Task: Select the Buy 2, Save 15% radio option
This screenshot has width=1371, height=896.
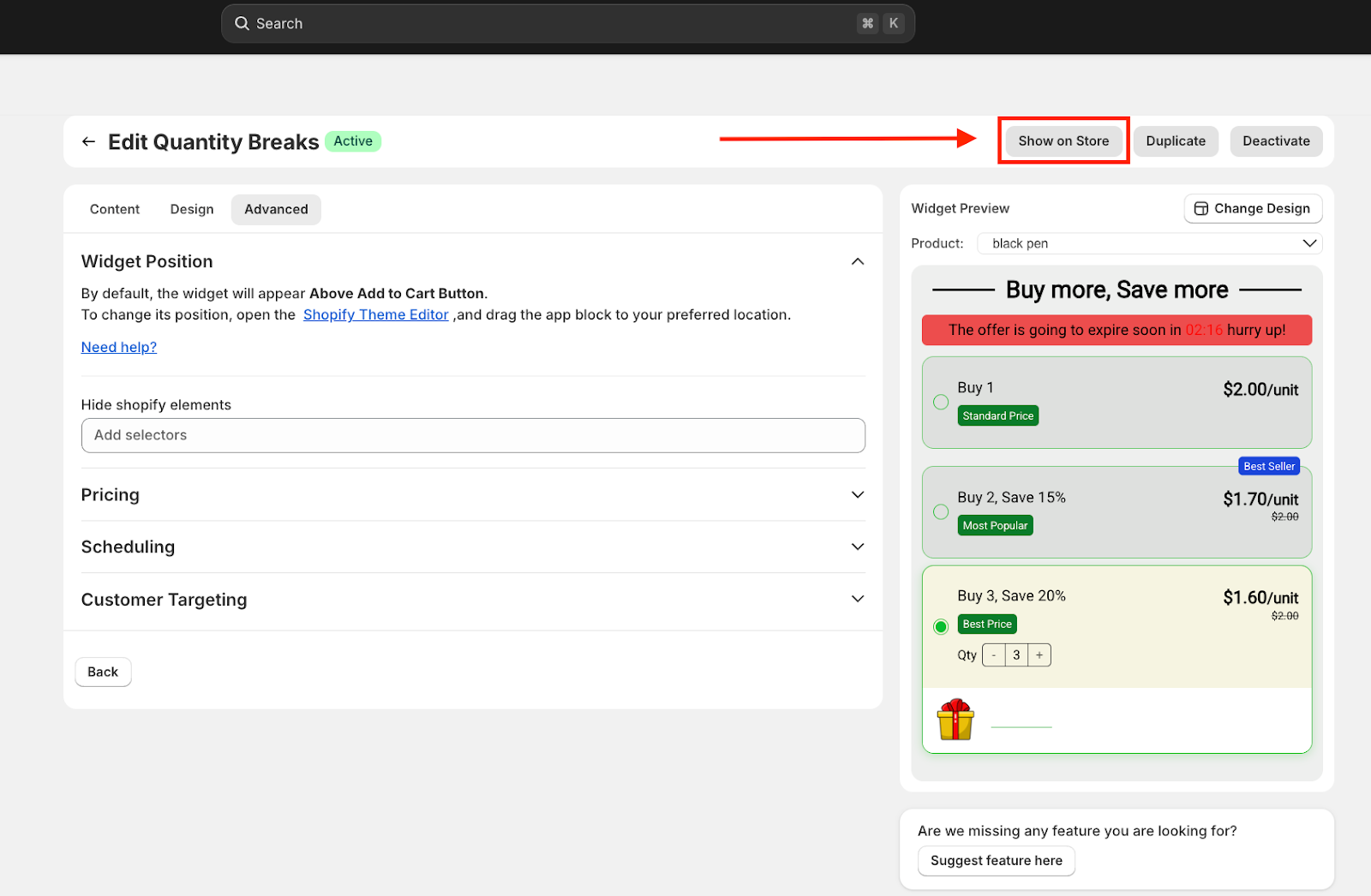Action: pos(941,512)
